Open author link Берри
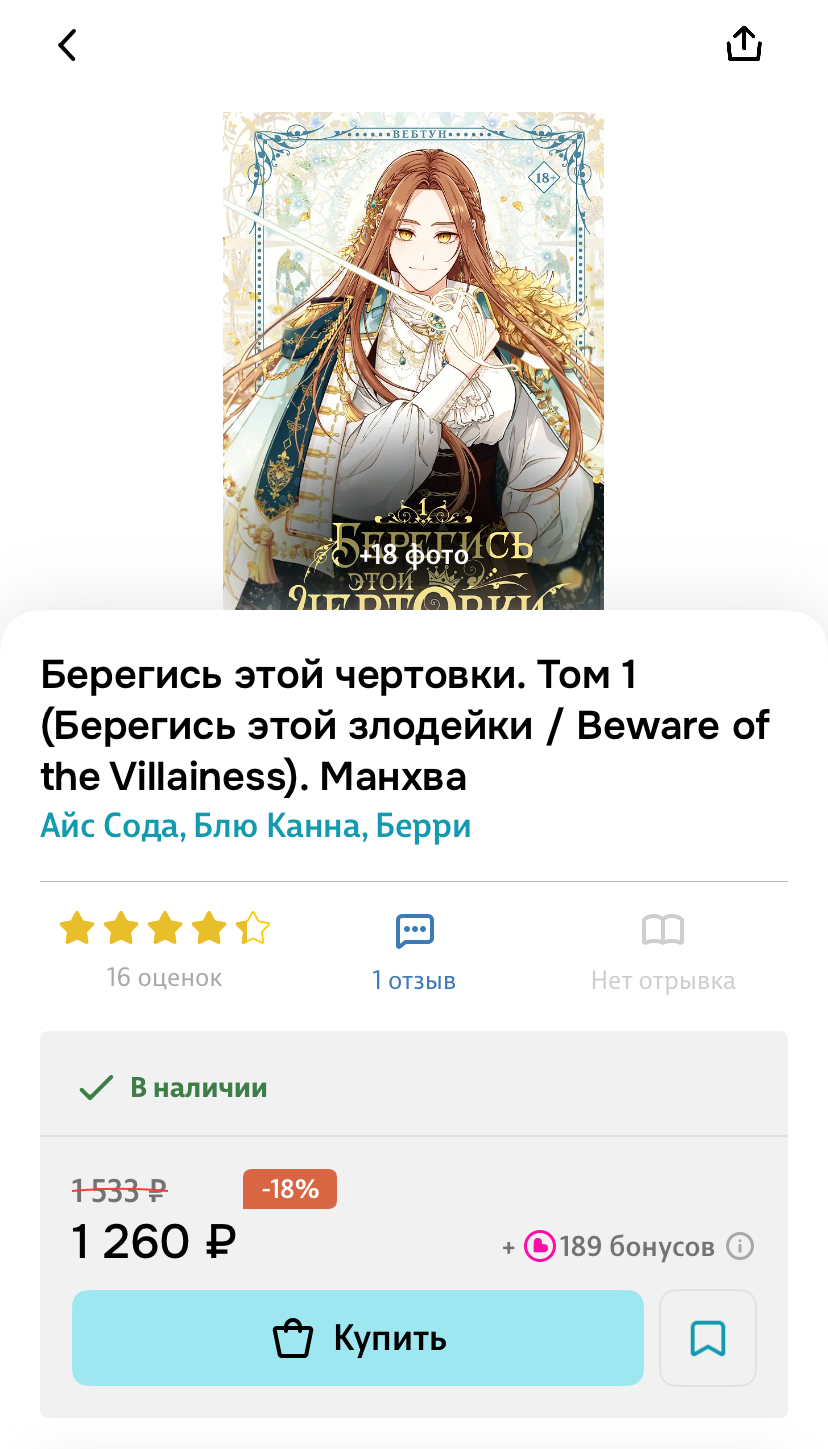Image resolution: width=828 pixels, height=1449 pixels. point(424,827)
